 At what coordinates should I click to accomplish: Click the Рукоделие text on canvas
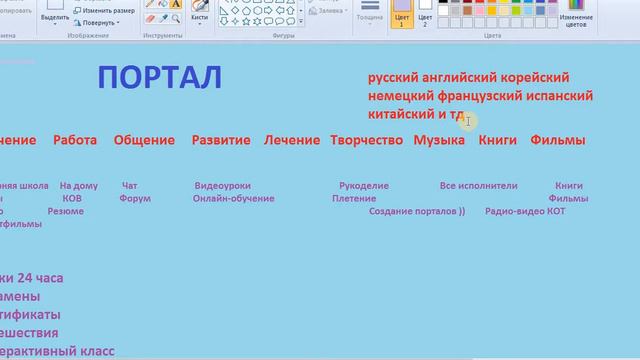tap(364, 186)
